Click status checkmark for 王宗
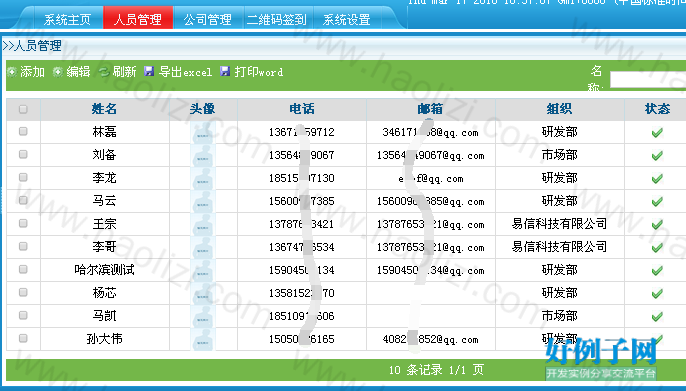686x391 pixels. click(x=657, y=224)
